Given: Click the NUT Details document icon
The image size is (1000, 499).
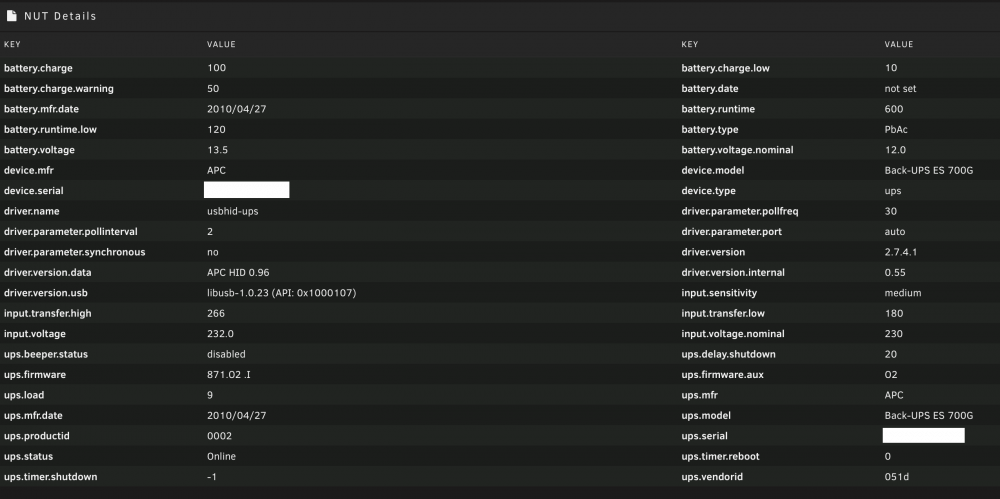Looking at the screenshot, I should pos(11,16).
